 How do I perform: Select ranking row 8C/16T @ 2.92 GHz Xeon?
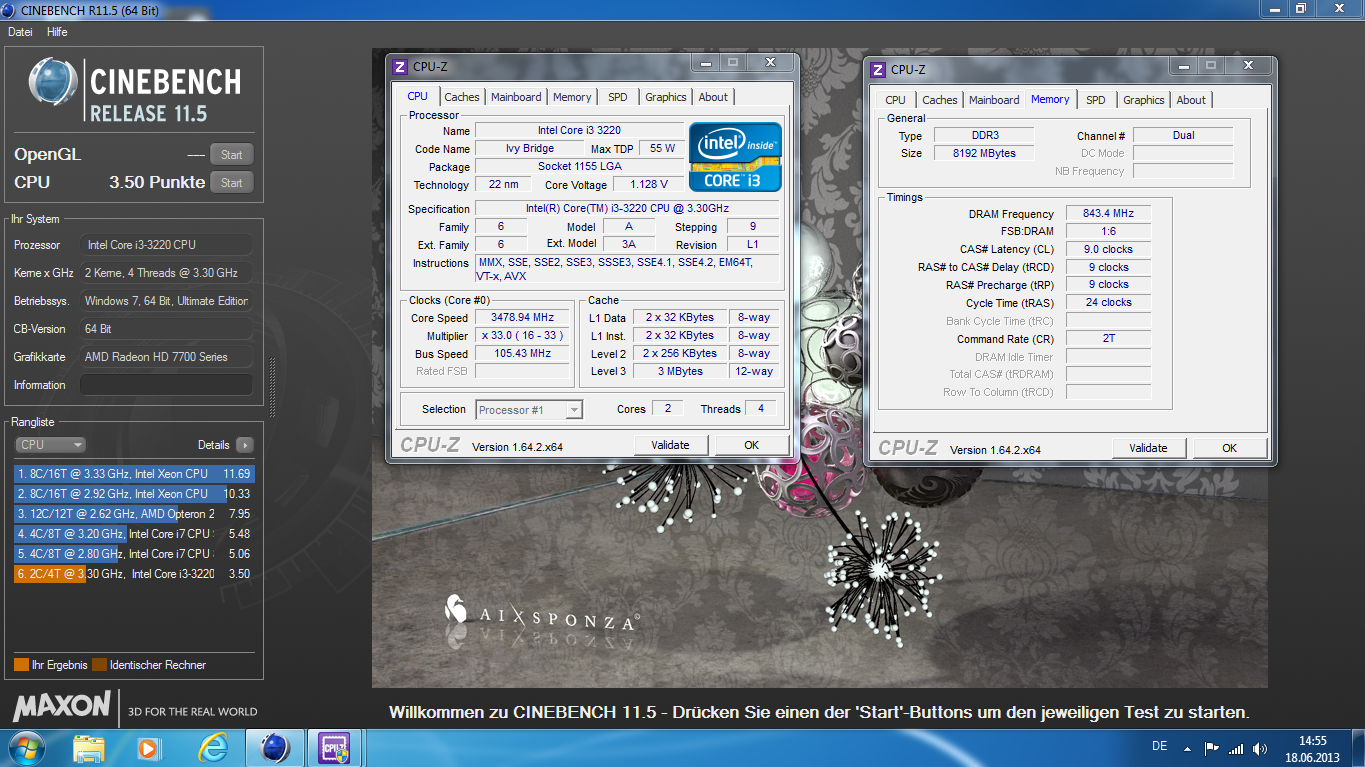coord(134,494)
